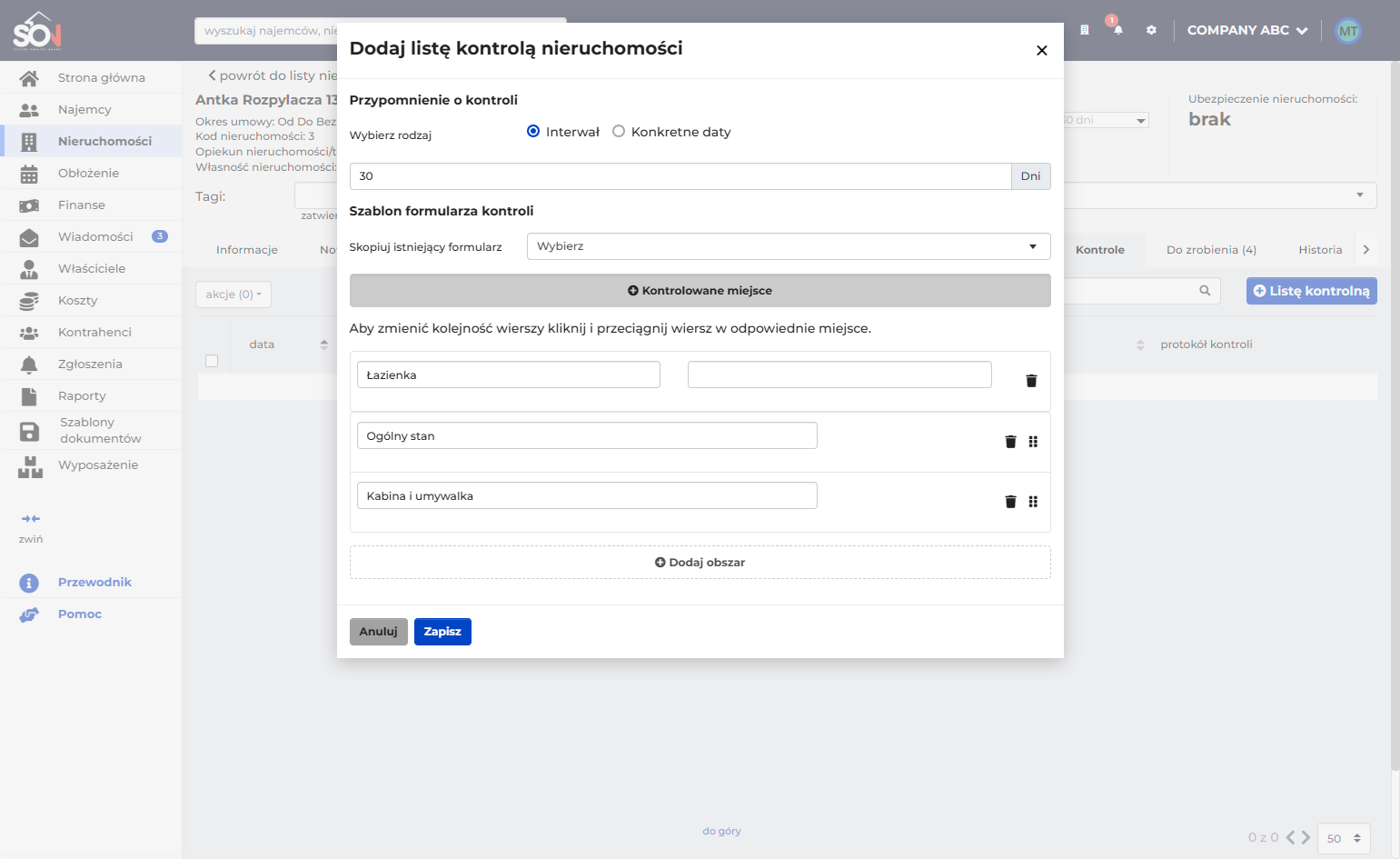The image size is (1400, 859).
Task: Open page size selector showing 50
Action: 1344,838
